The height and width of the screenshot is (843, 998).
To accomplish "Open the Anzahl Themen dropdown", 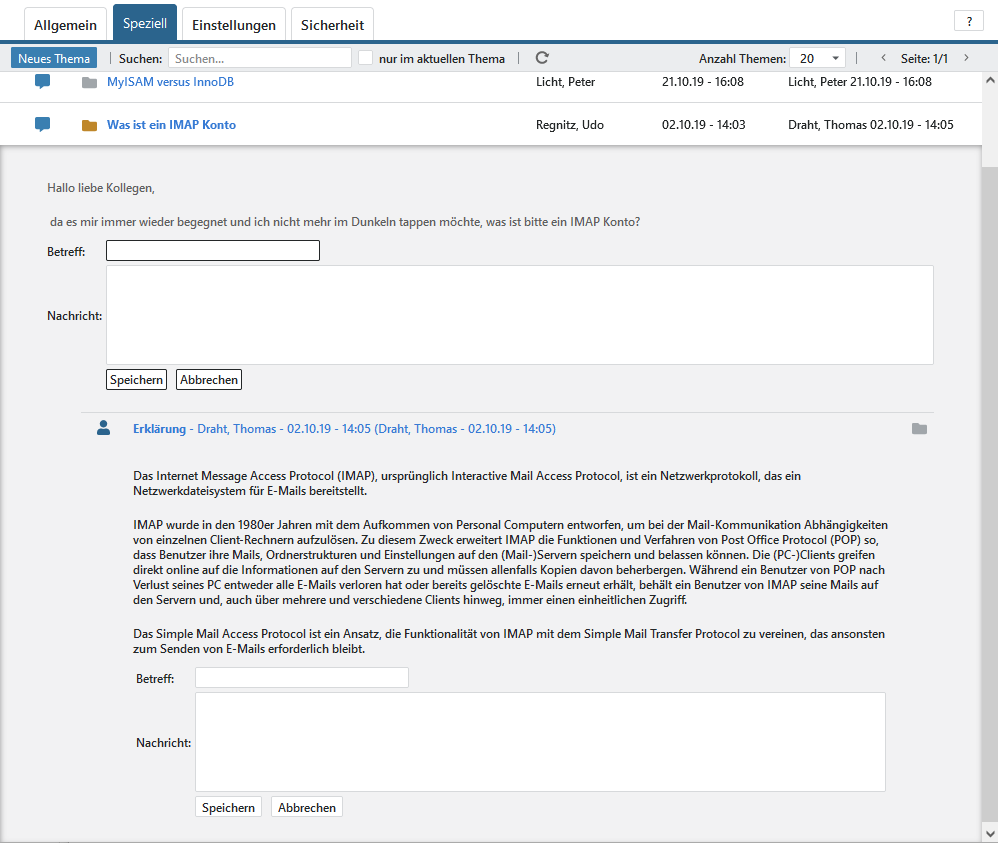I will tap(817, 58).
